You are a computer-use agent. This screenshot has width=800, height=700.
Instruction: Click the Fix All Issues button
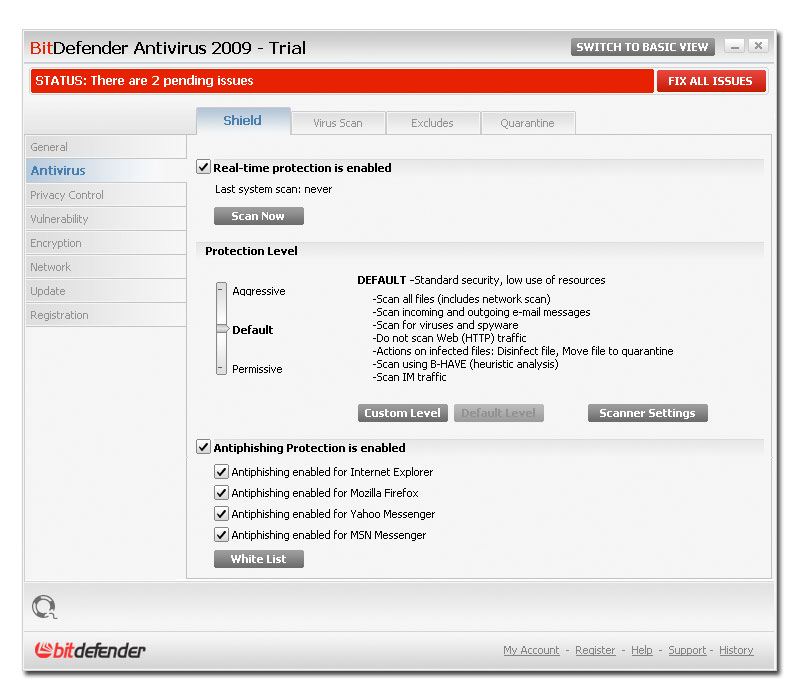pos(711,81)
